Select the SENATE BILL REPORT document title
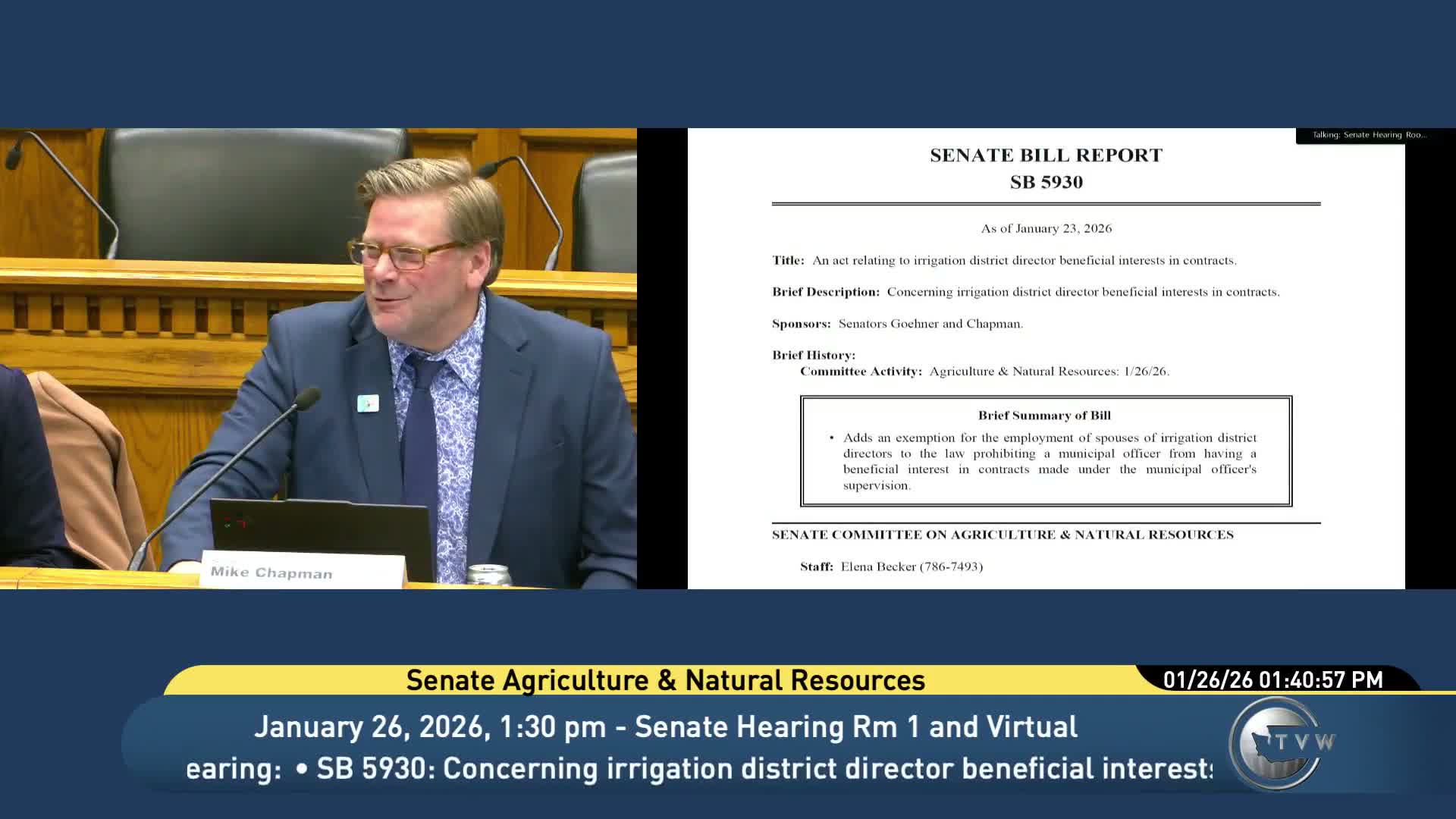Image resolution: width=1456 pixels, height=819 pixels. (x=1046, y=155)
